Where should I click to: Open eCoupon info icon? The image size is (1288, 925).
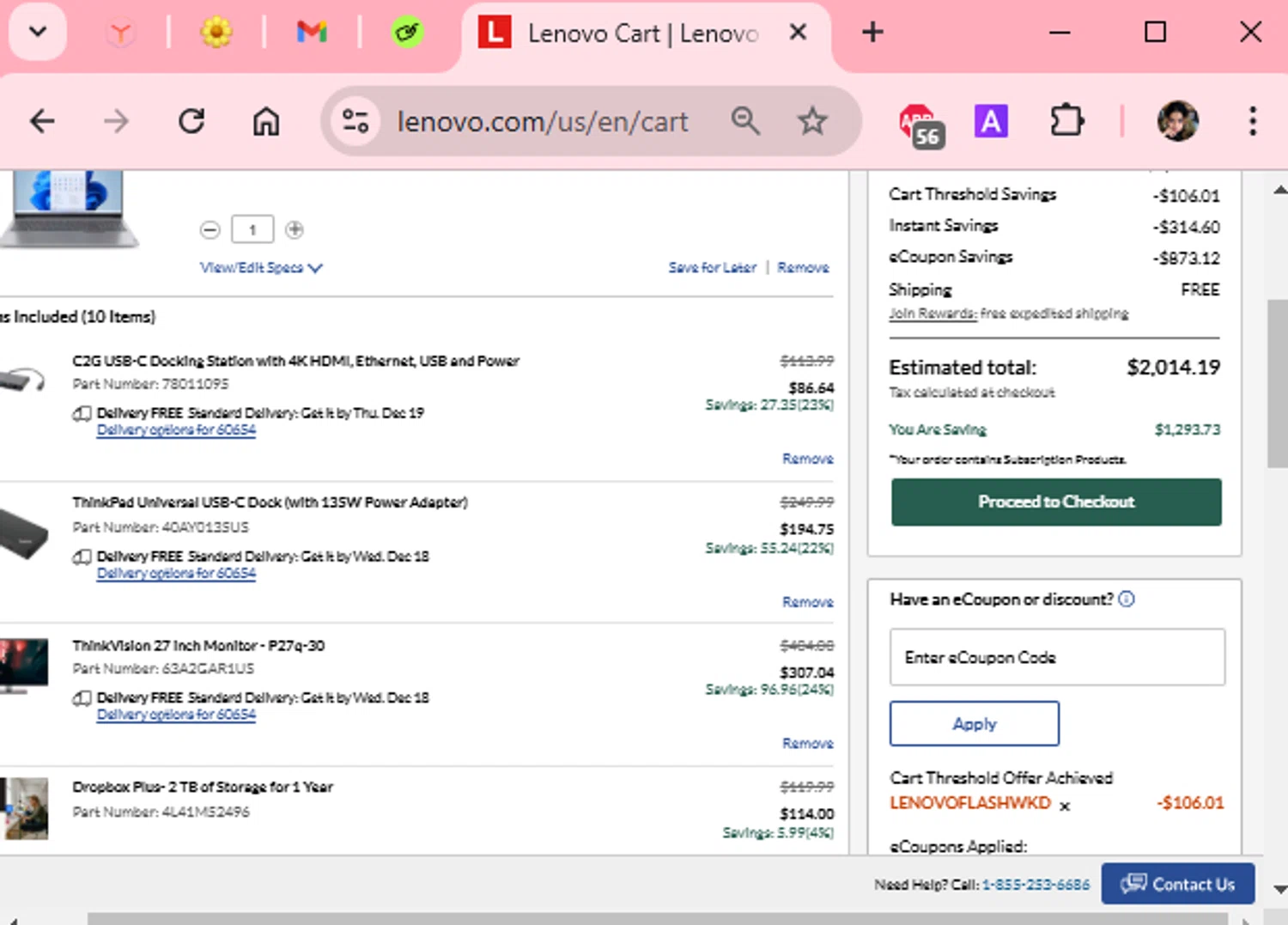point(1127,599)
